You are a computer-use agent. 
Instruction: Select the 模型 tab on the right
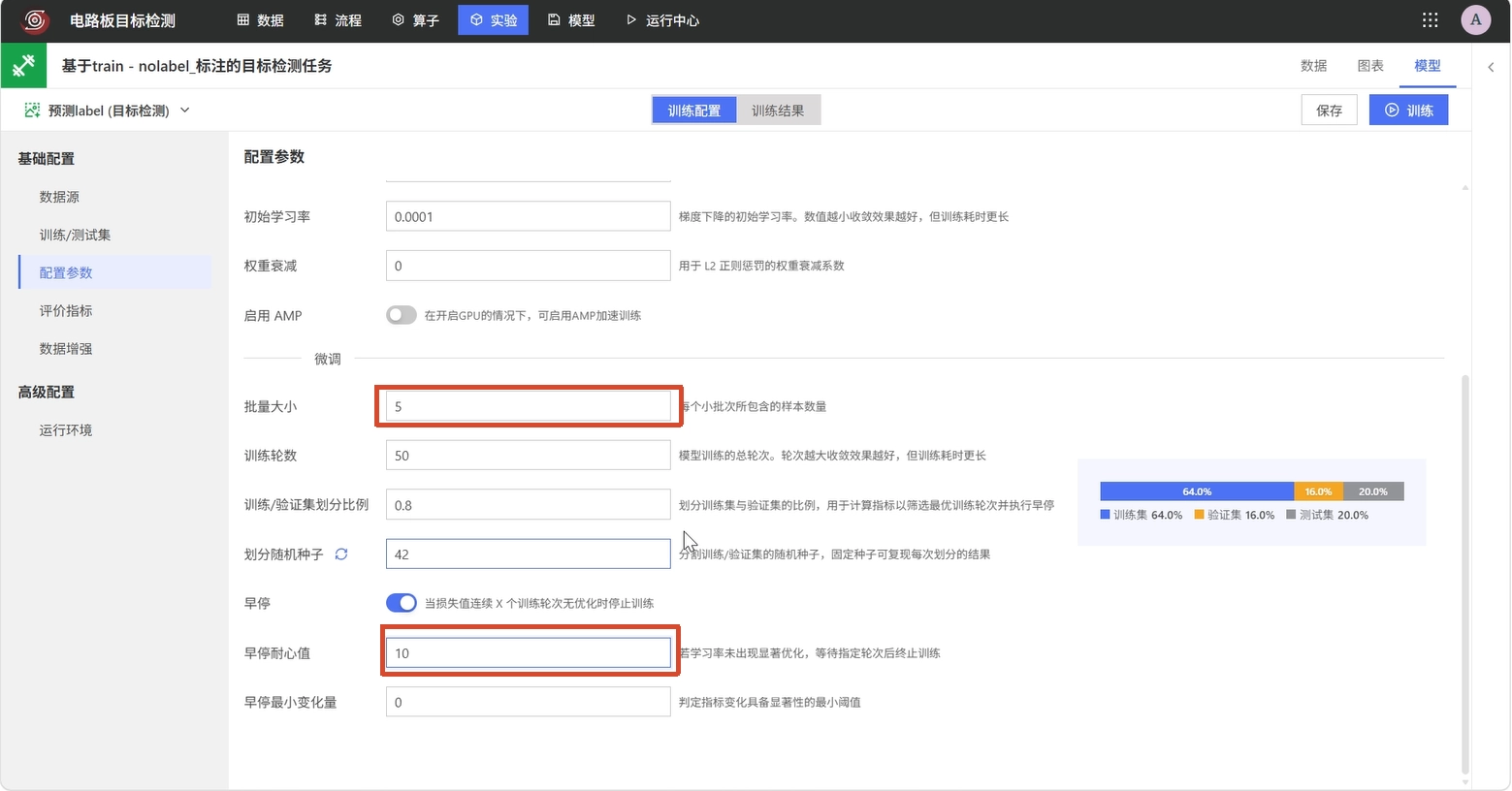[x=1428, y=66]
